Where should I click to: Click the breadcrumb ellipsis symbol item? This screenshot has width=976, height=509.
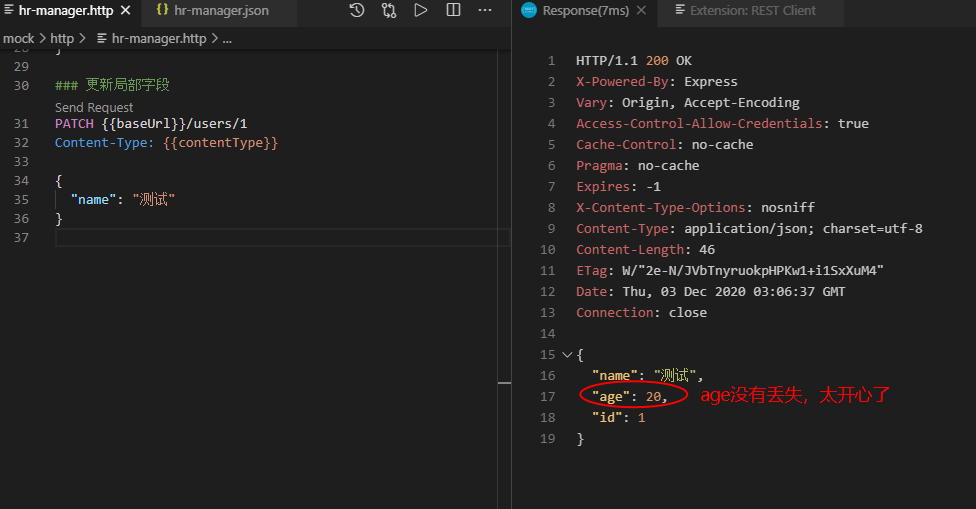pos(227,39)
